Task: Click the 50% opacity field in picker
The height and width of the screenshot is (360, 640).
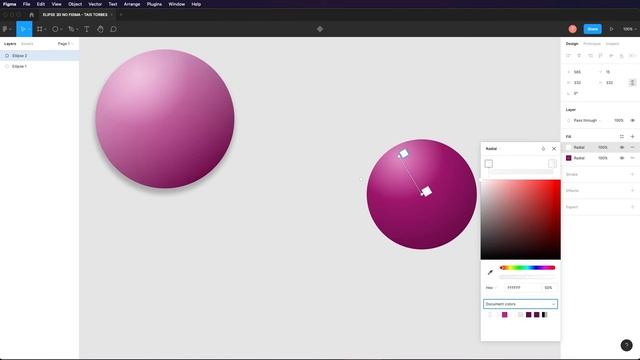Action: [549, 288]
